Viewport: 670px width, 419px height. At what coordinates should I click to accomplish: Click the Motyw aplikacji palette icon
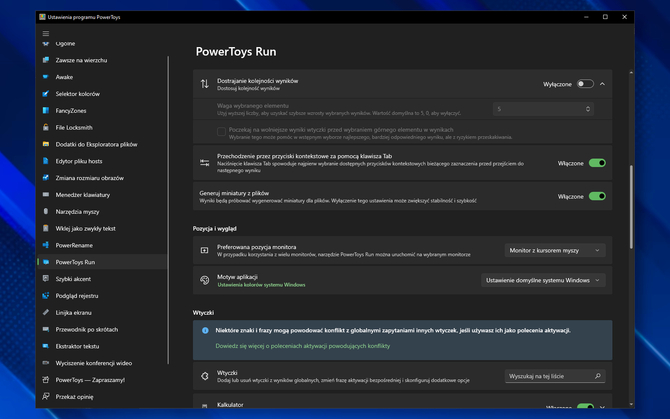click(x=205, y=280)
